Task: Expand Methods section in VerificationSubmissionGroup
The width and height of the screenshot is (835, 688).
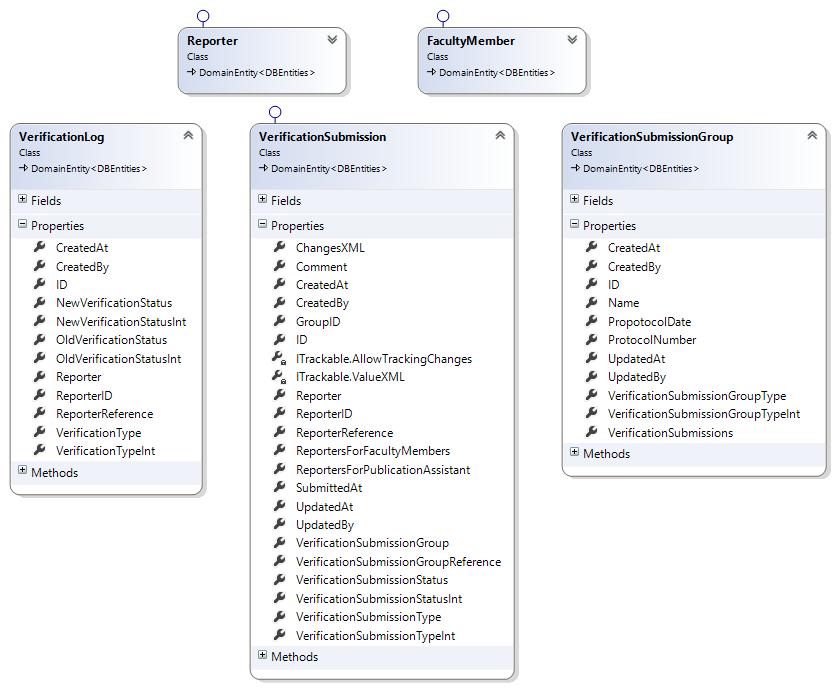Action: (x=575, y=452)
